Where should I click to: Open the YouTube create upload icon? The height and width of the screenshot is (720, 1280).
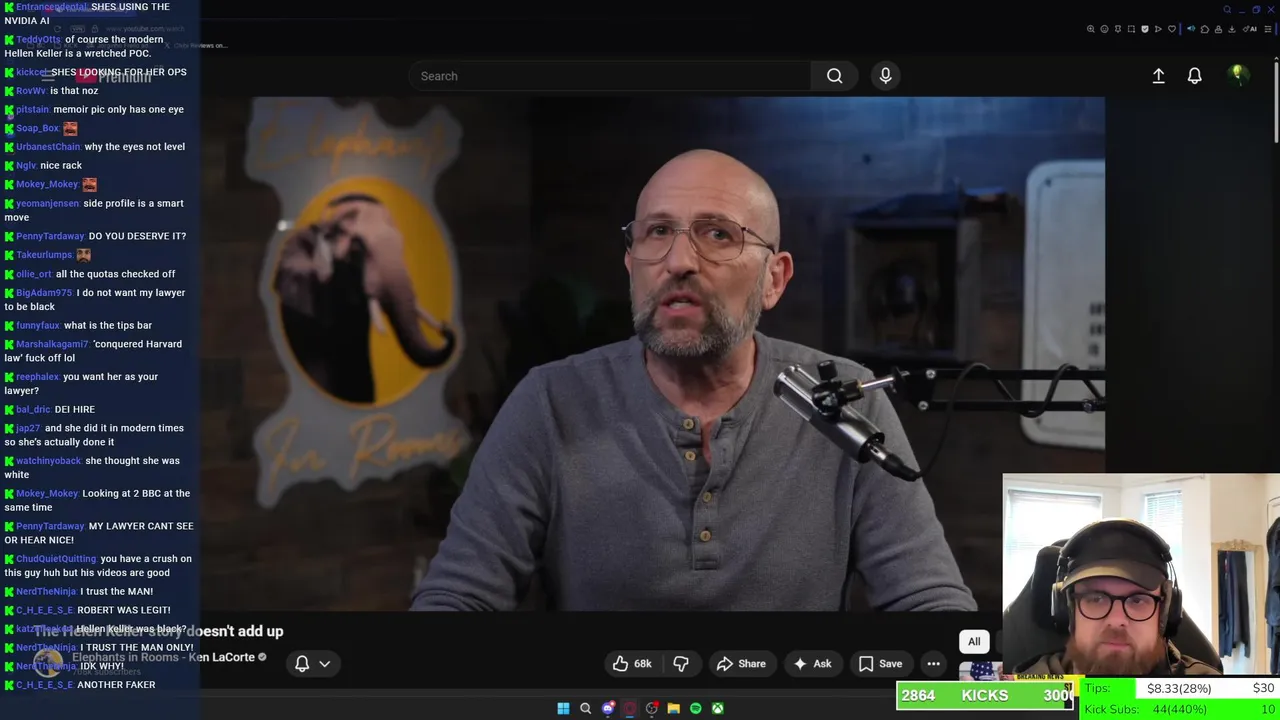point(1158,76)
